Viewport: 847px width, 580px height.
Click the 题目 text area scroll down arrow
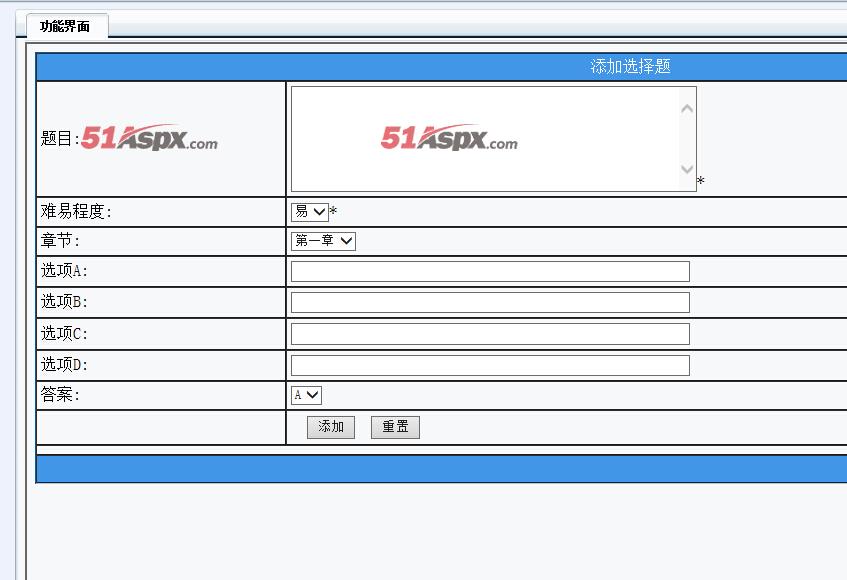(x=687, y=169)
